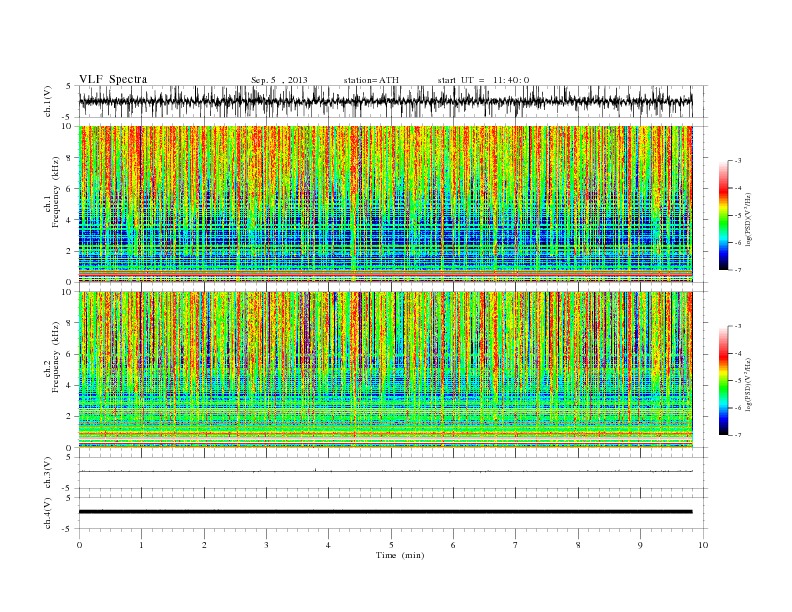The height and width of the screenshot is (612, 792).
Task: Click the ch.1 "Frequency (kHz)" axis label
Action: tap(56, 192)
